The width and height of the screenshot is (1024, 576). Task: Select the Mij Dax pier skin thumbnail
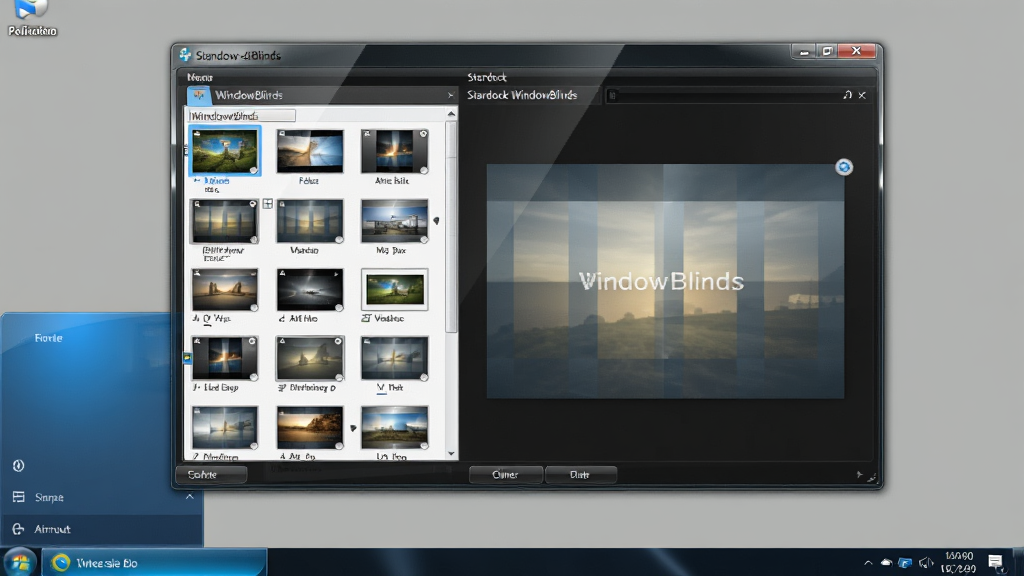click(394, 221)
